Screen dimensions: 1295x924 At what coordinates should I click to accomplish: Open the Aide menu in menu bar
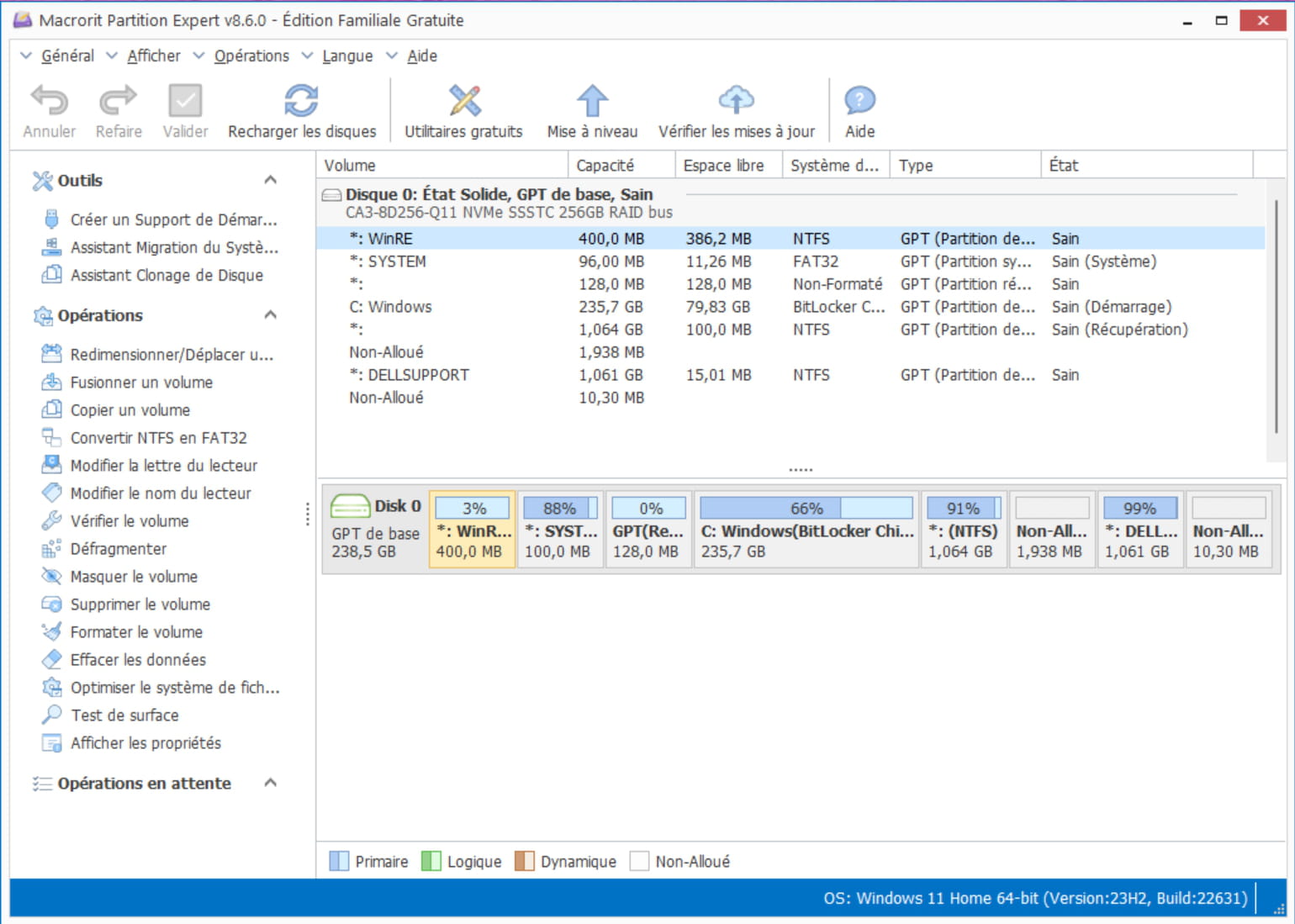point(421,55)
